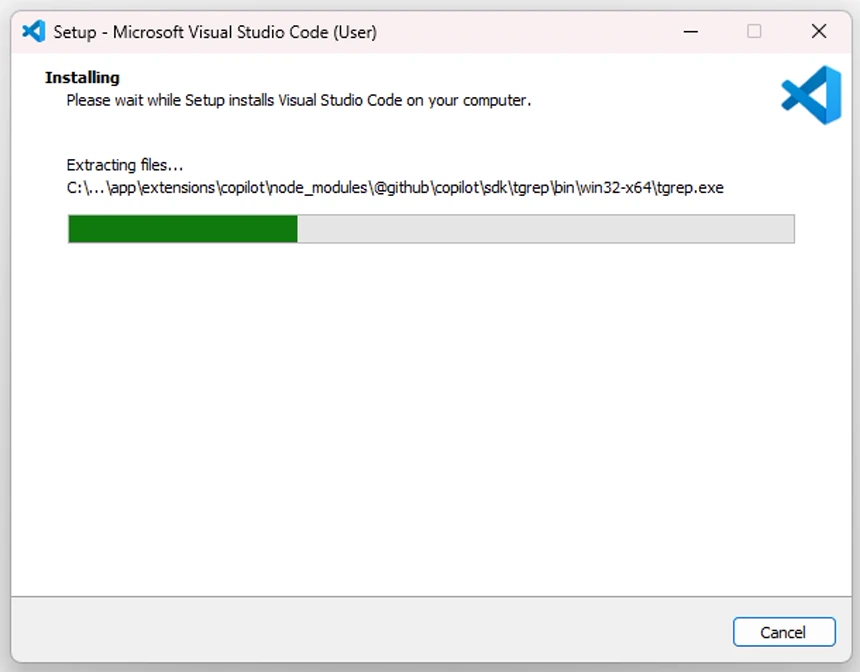The height and width of the screenshot is (672, 860).
Task: Click the 'Extracting files...' status text
Action: tap(125, 165)
